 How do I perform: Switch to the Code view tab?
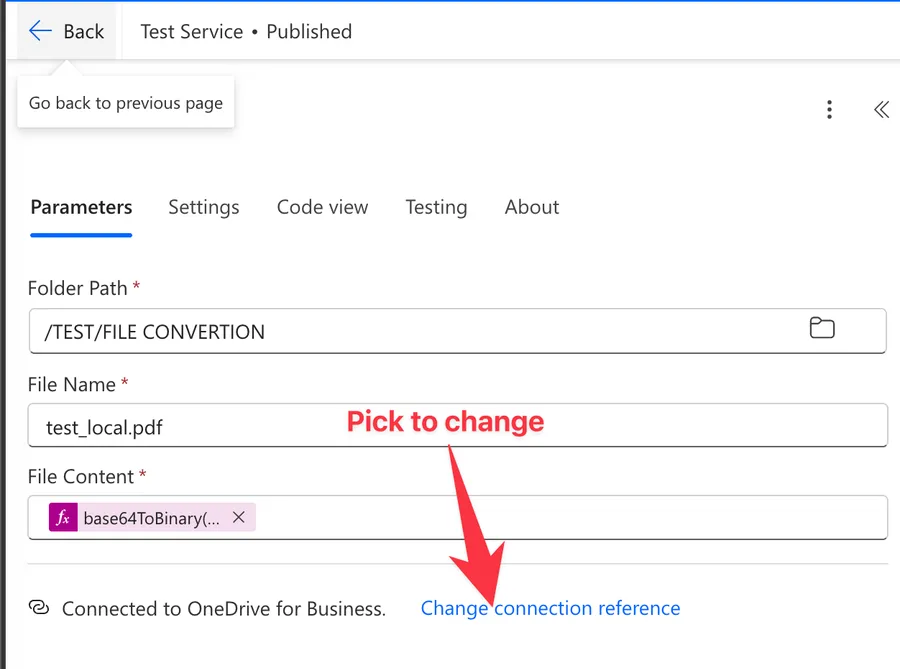322,207
